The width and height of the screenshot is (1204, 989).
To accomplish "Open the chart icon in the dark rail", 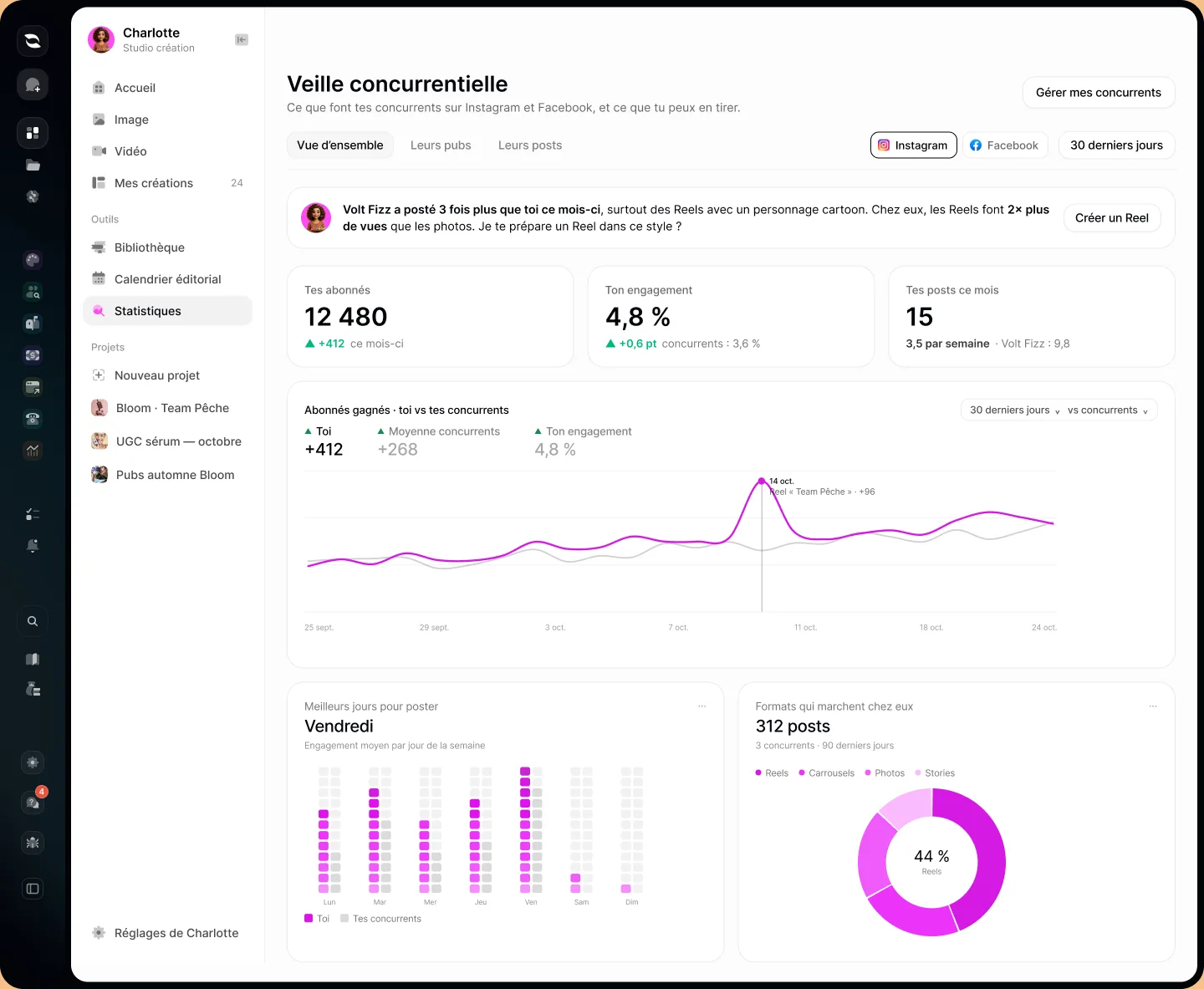I will (33, 451).
